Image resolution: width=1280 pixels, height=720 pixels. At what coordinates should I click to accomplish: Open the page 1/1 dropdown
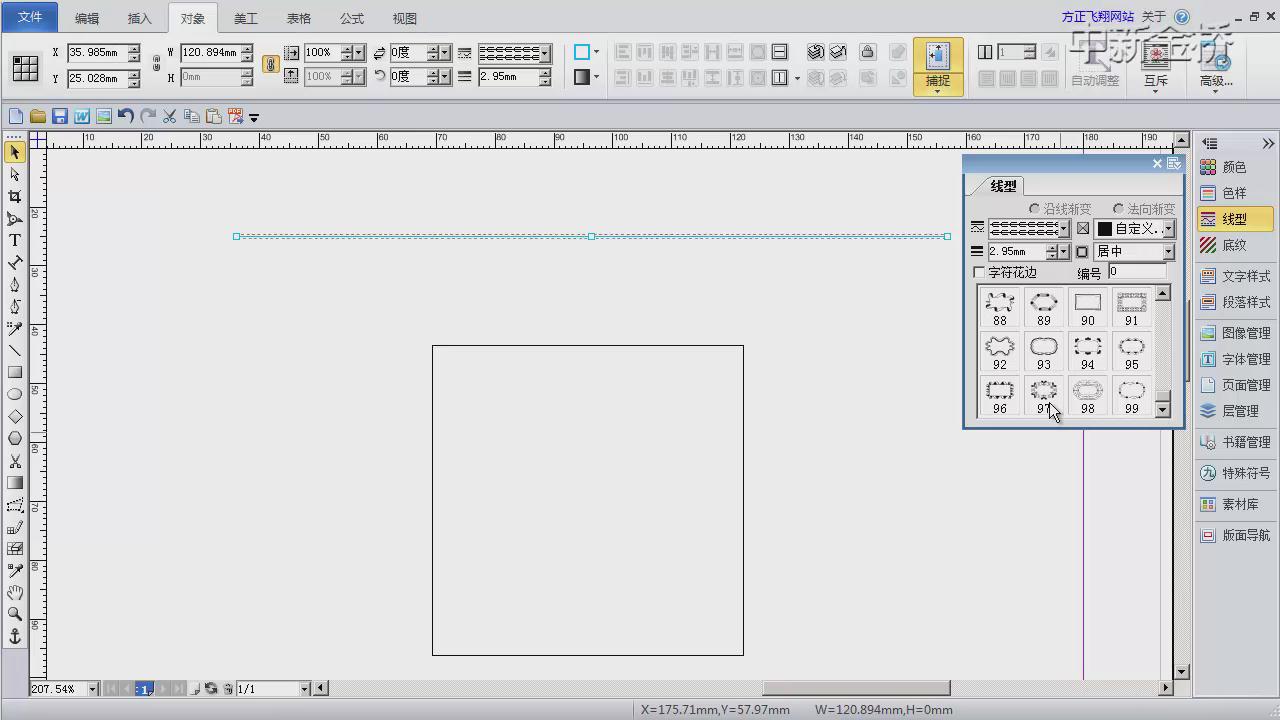[x=305, y=688]
